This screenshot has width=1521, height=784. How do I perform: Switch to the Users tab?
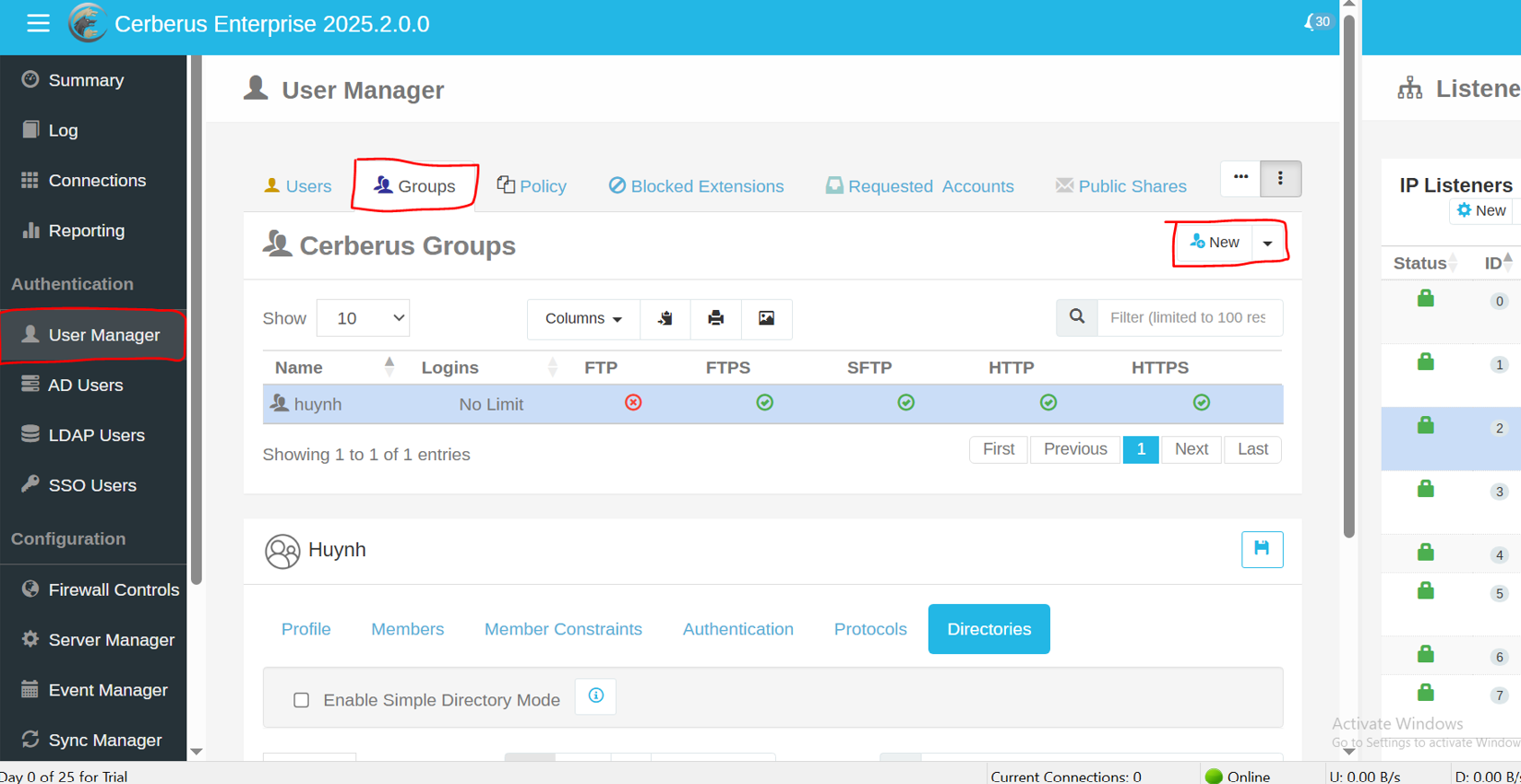tap(297, 186)
